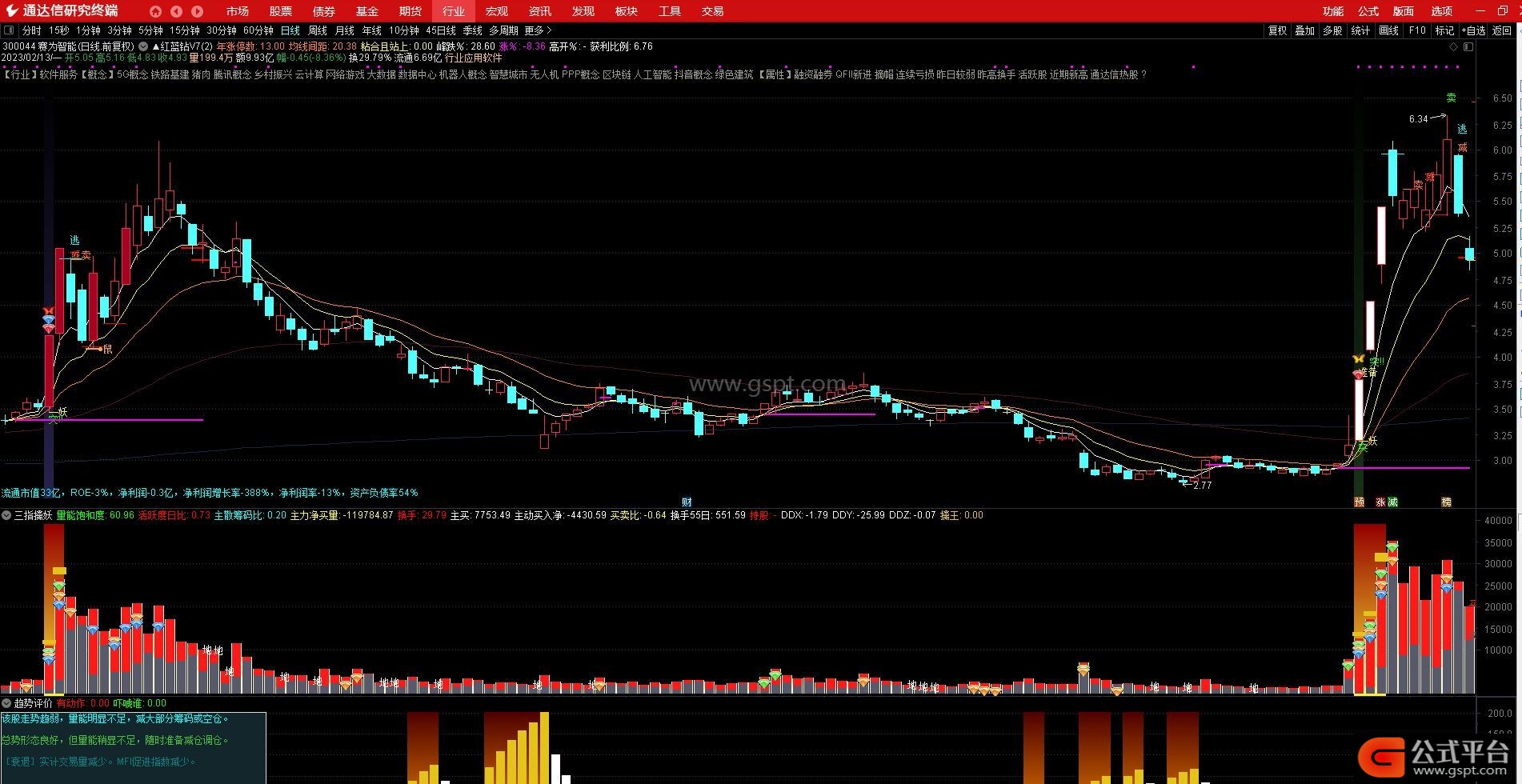Viewport: 1522px width, 784px height.
Task: Switch to 60分钟 period
Action: pos(258,30)
